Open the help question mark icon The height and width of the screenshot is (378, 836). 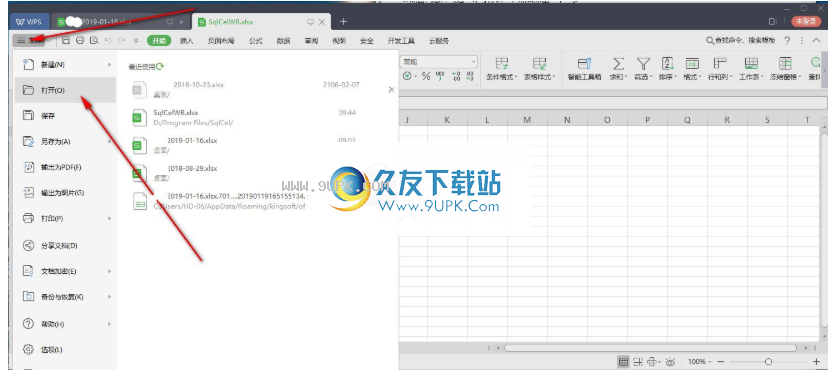[787, 41]
